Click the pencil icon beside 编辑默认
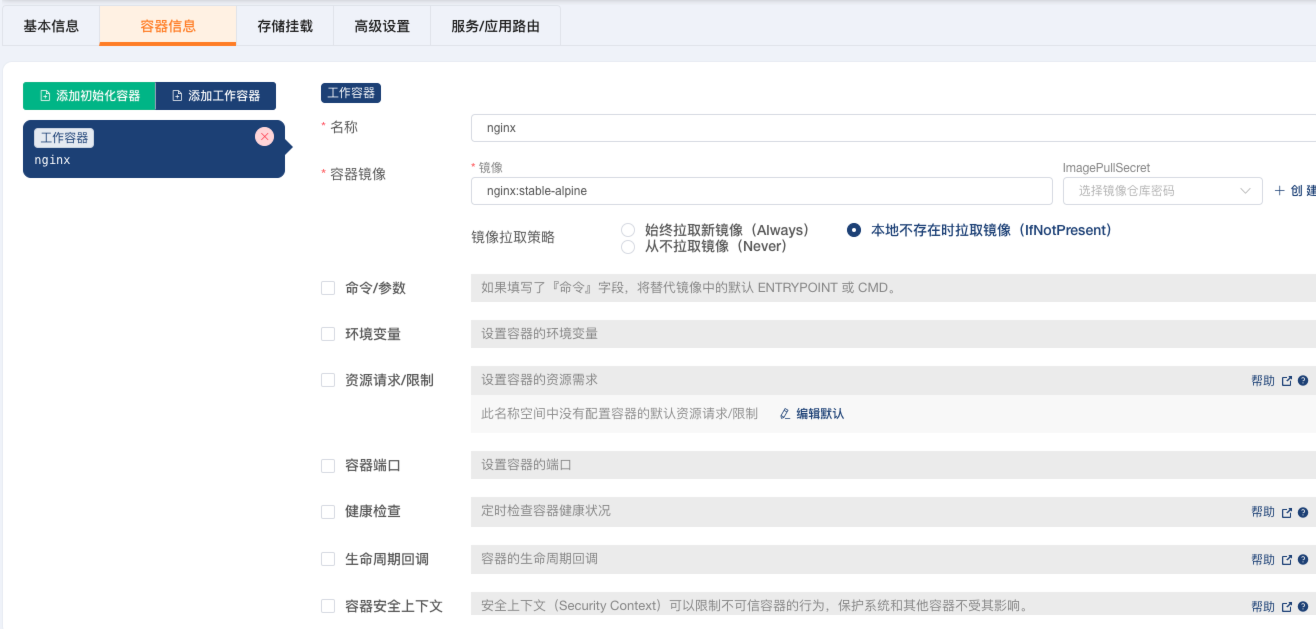 tap(785, 413)
